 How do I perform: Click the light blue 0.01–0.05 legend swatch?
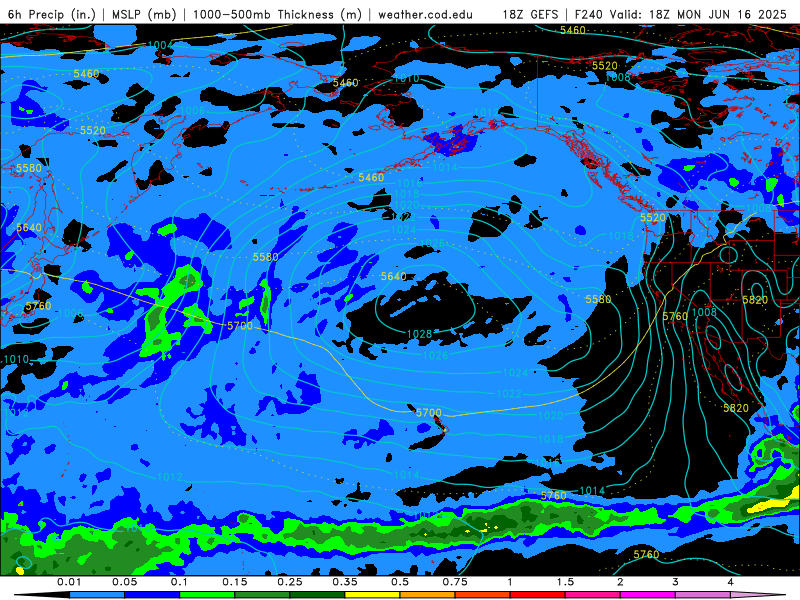pos(97,595)
